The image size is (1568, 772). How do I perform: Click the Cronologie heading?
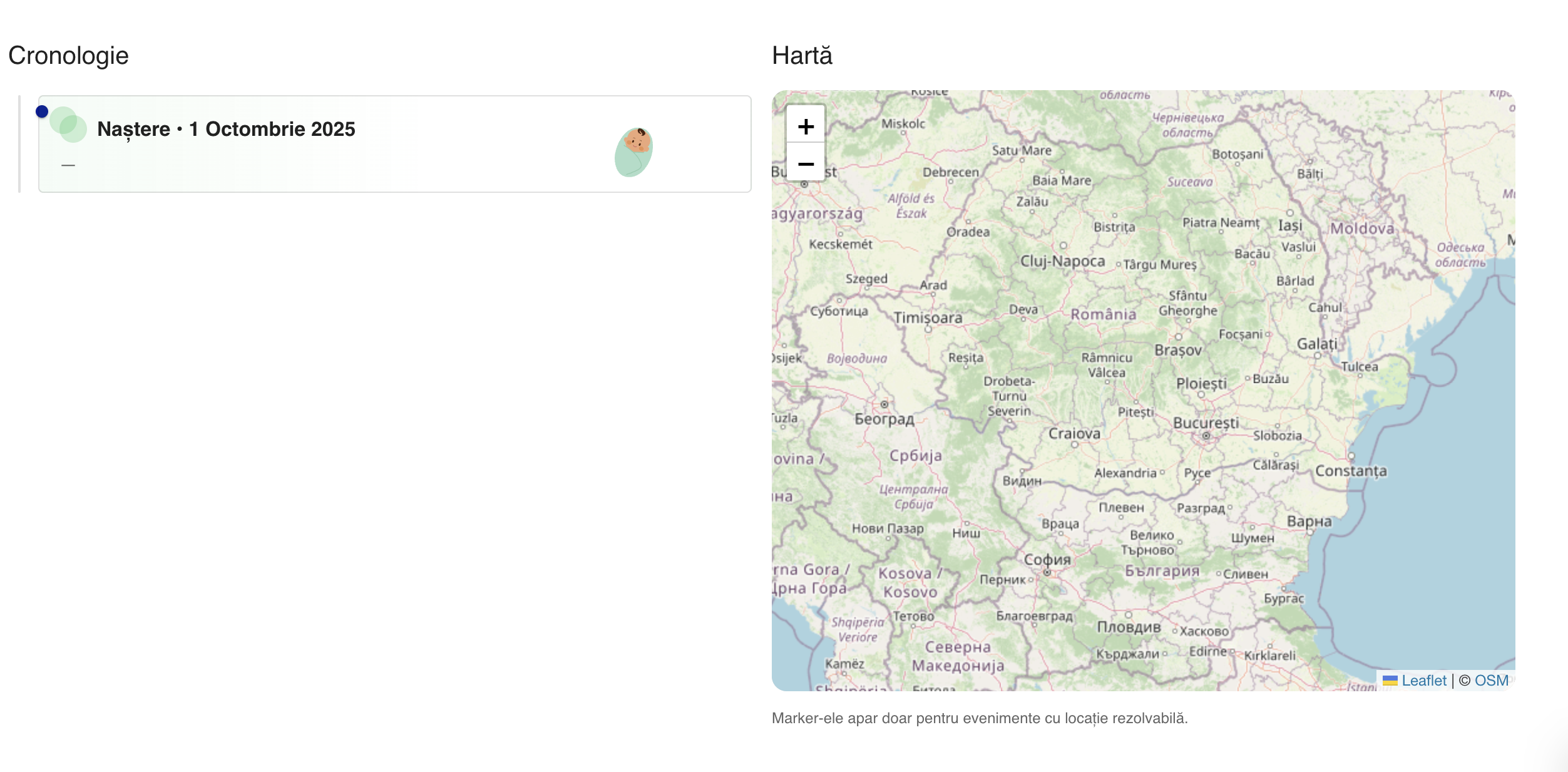pos(68,56)
